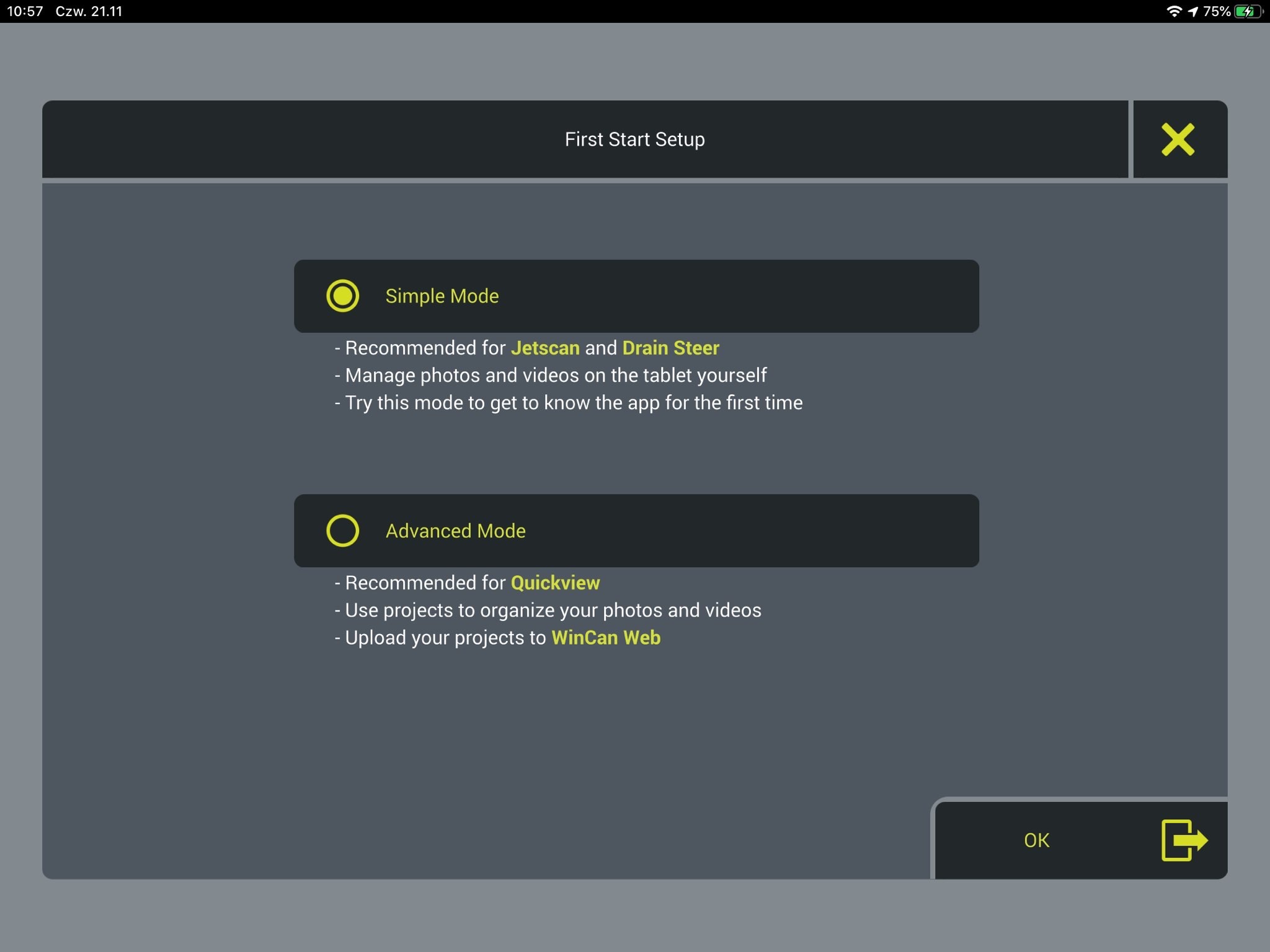Click the battery charging icon
Viewport: 1270px width, 952px height.
click(x=1248, y=11)
